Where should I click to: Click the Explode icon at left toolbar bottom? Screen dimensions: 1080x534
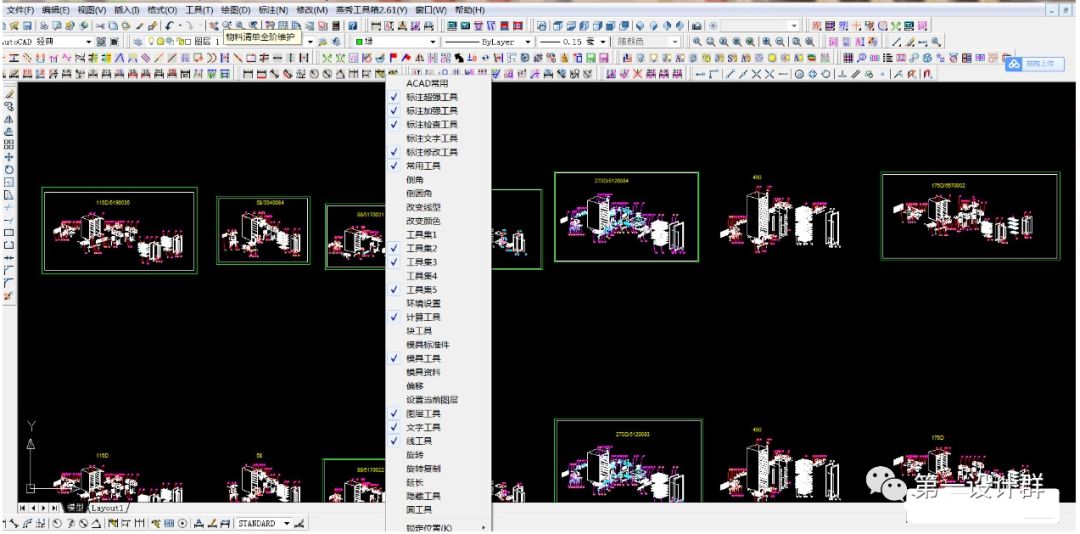9,295
